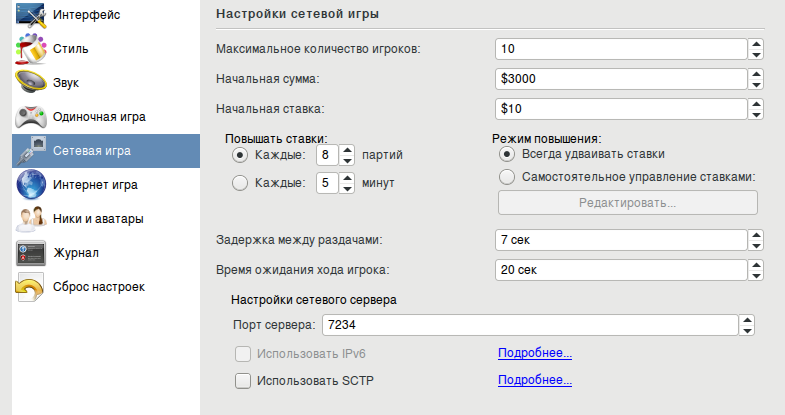Image resolution: width=785 pixels, height=415 pixels.
Task: Select the Сетевая игра network cable icon
Action: pyautogui.click(x=31, y=151)
